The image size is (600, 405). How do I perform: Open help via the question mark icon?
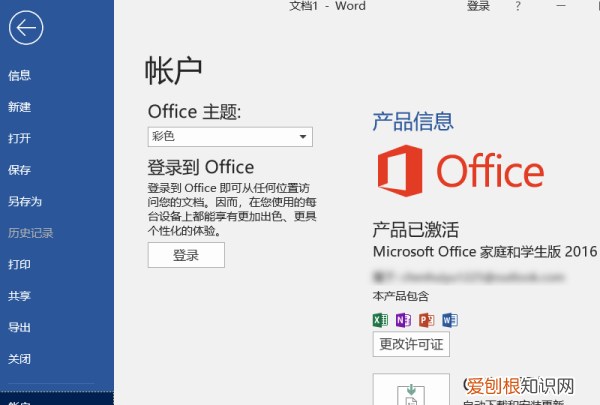click(x=518, y=6)
